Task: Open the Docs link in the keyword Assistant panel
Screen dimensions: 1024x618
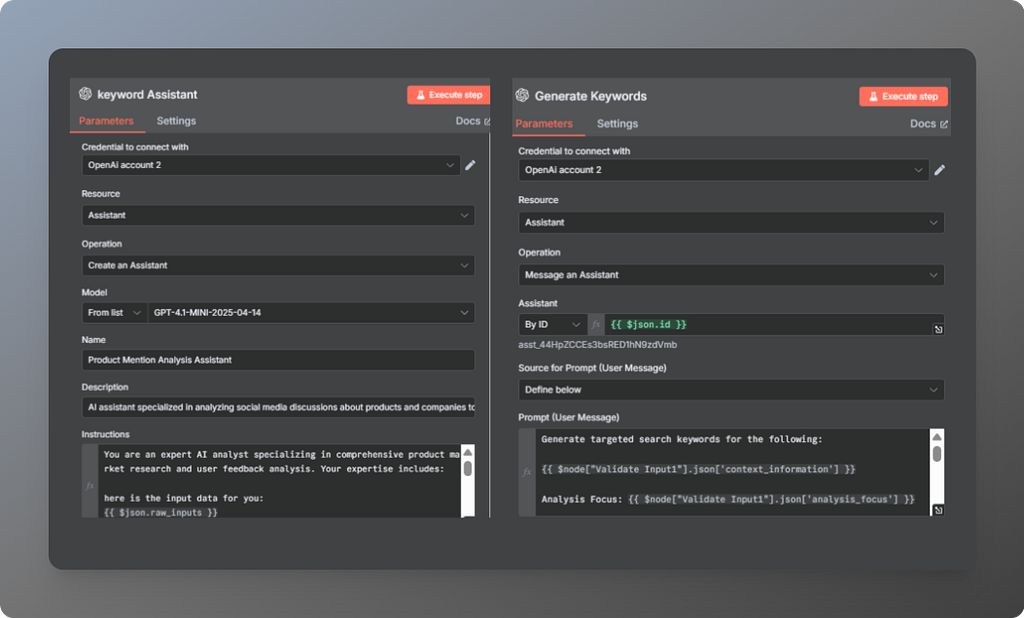Action: click(x=473, y=121)
